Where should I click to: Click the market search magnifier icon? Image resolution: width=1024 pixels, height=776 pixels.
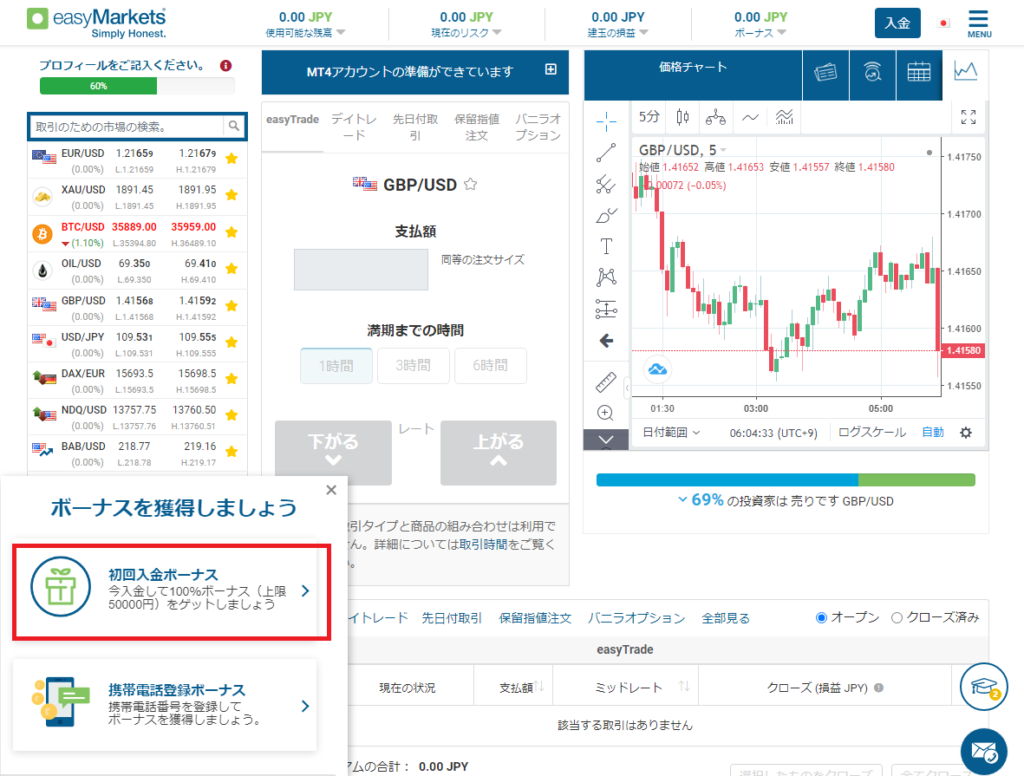(x=234, y=126)
